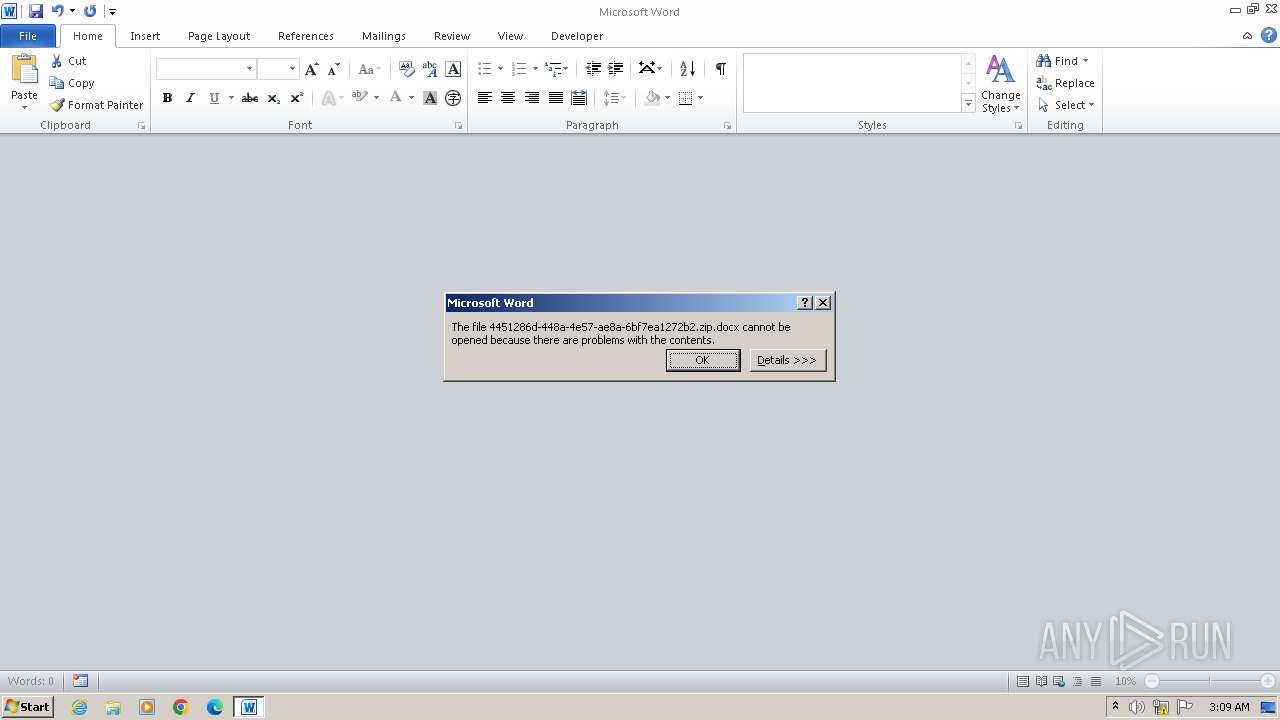Click the Windows Start button
The image size is (1280, 720).
coord(27,707)
